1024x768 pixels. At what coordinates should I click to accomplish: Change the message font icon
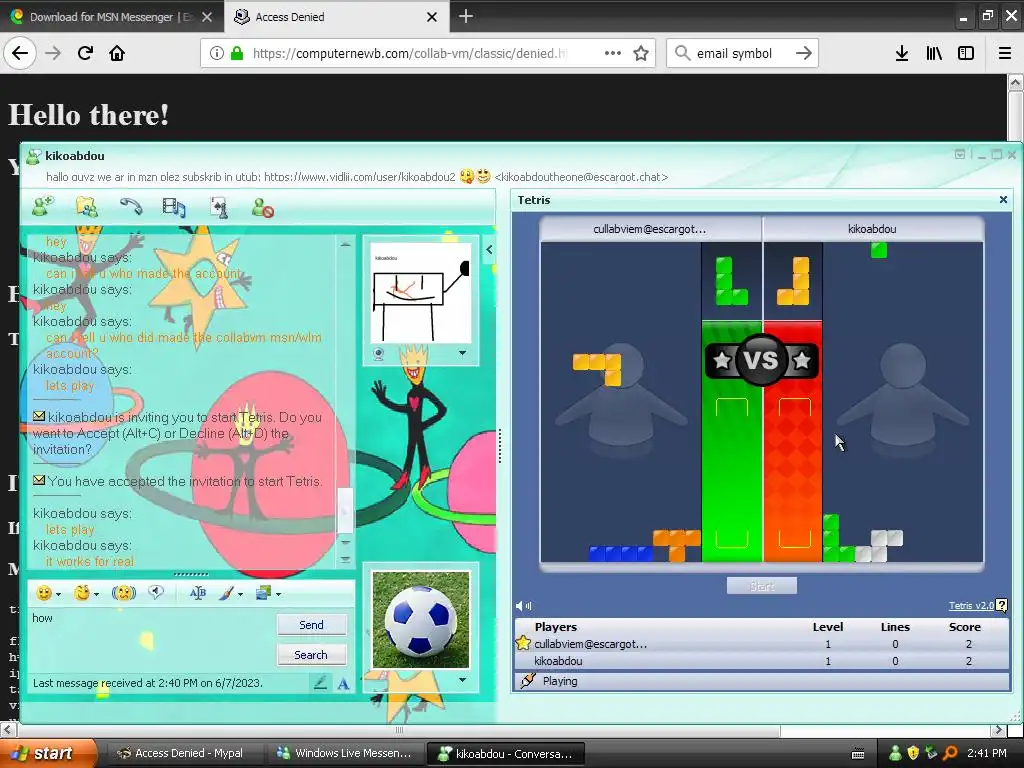197,593
